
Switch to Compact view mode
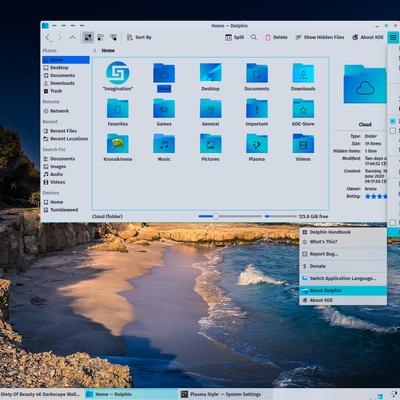click(100, 37)
